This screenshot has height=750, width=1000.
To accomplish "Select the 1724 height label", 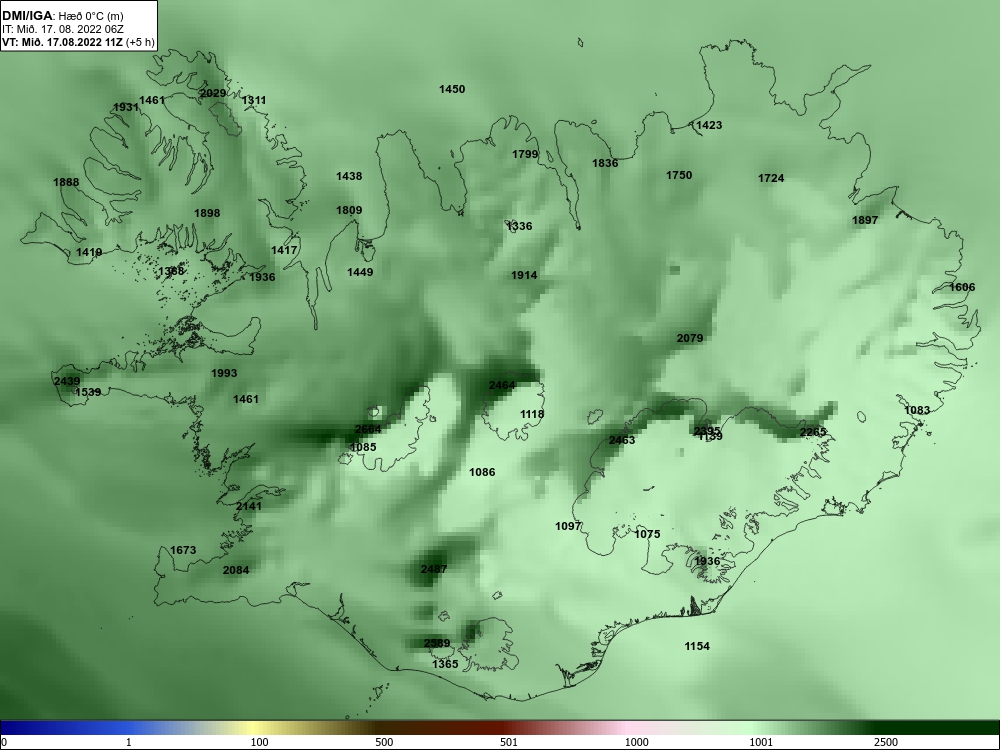I will pyautogui.click(x=771, y=179).
